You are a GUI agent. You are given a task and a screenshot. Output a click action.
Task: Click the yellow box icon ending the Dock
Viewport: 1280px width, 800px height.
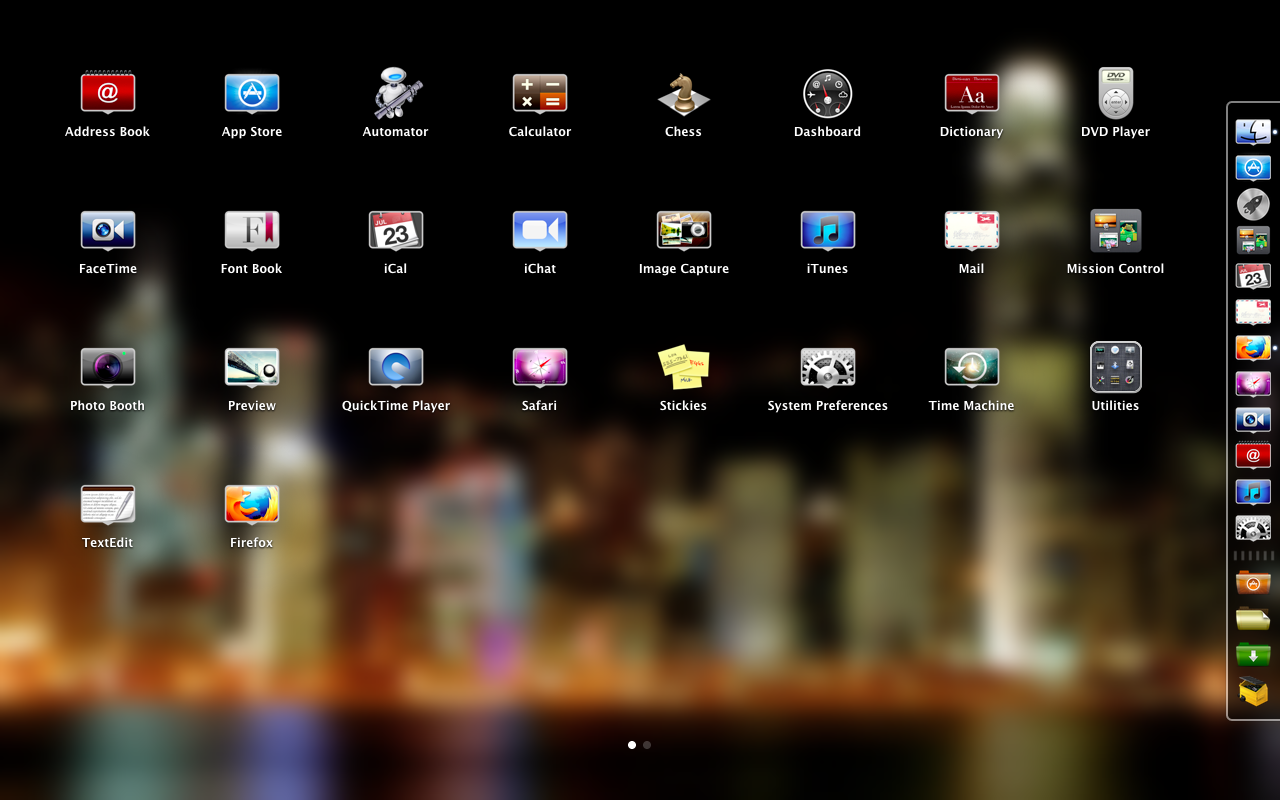tap(1253, 691)
